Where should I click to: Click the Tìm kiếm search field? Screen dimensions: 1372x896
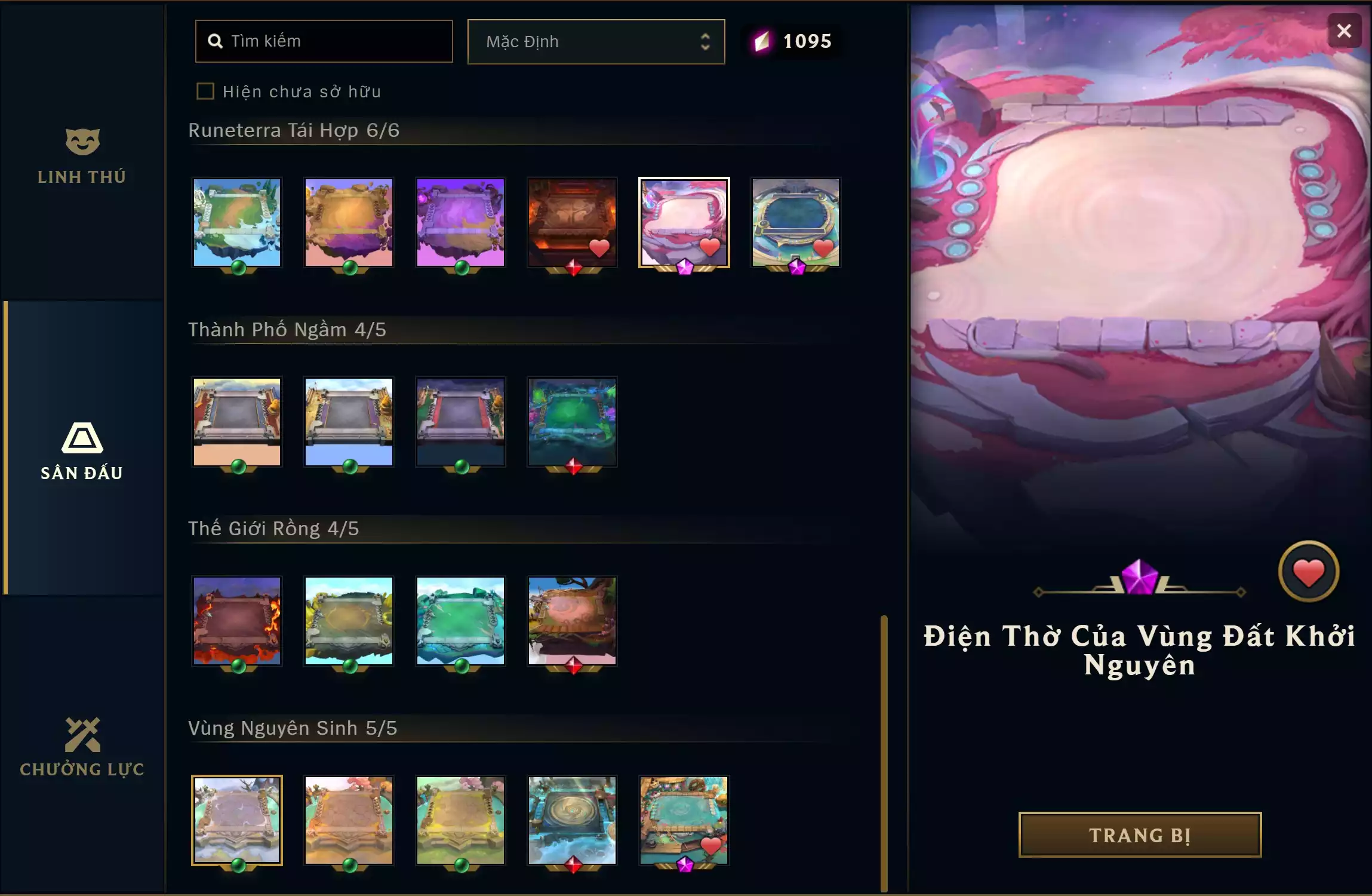(x=324, y=41)
